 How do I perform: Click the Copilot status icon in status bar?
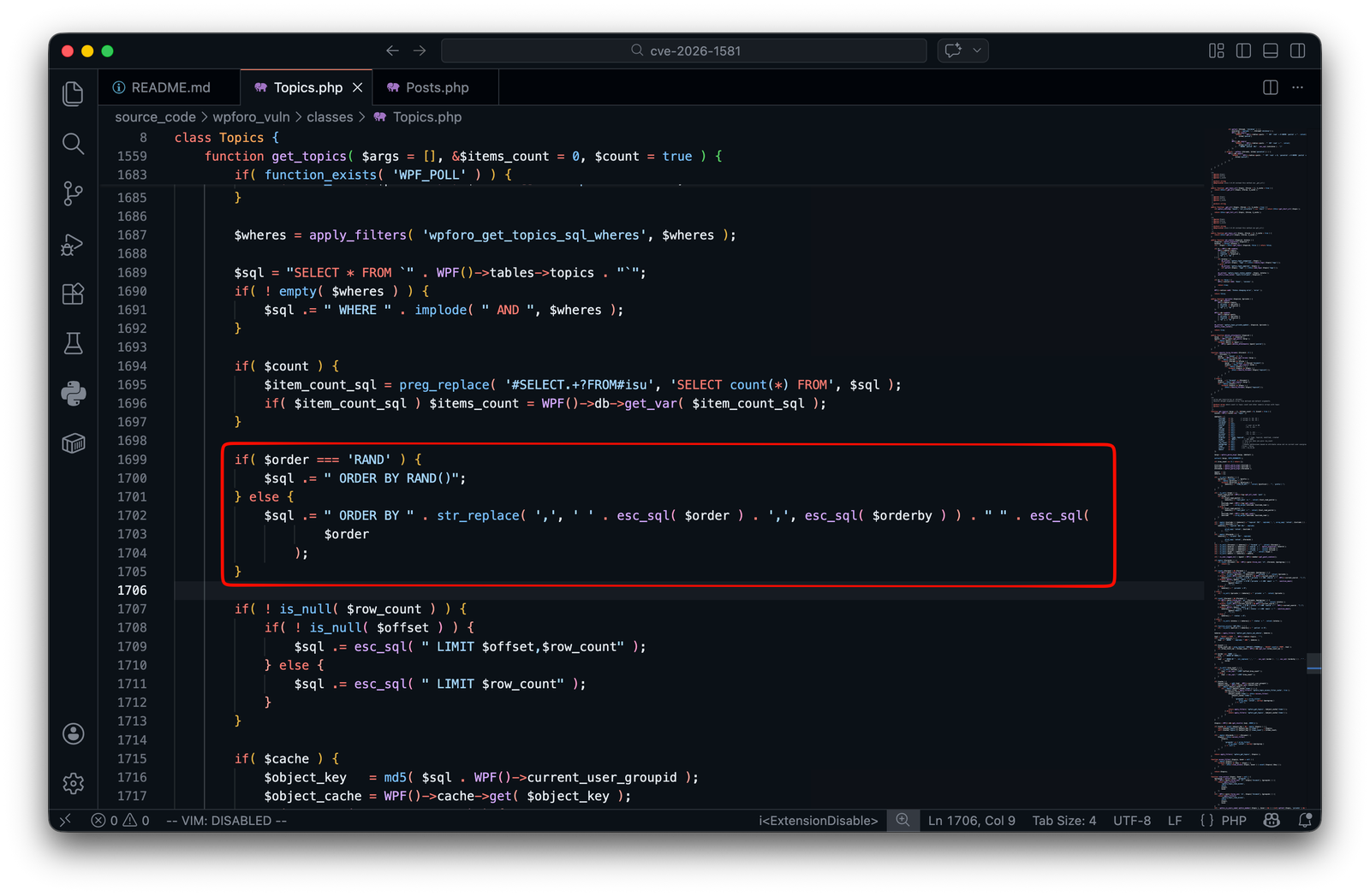[x=1272, y=821]
